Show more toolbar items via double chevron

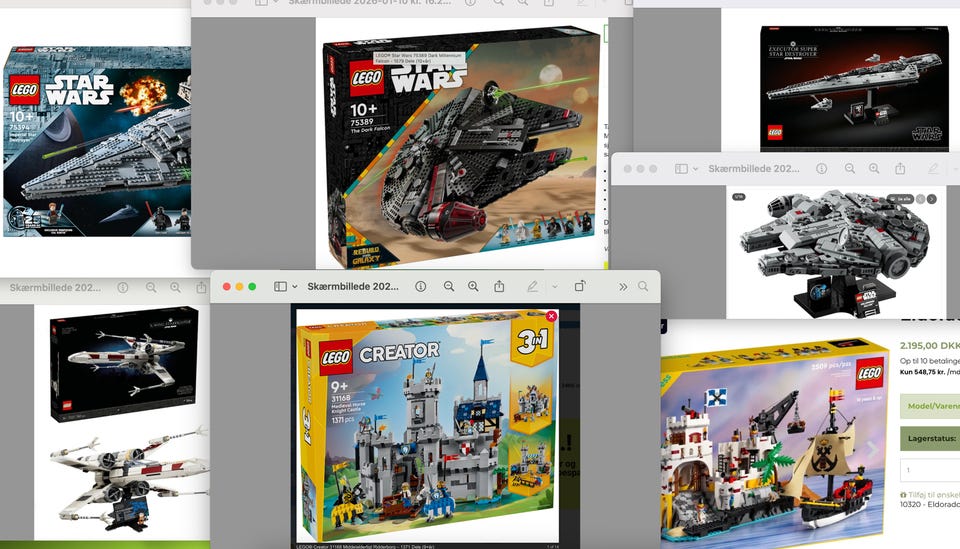coord(623,286)
